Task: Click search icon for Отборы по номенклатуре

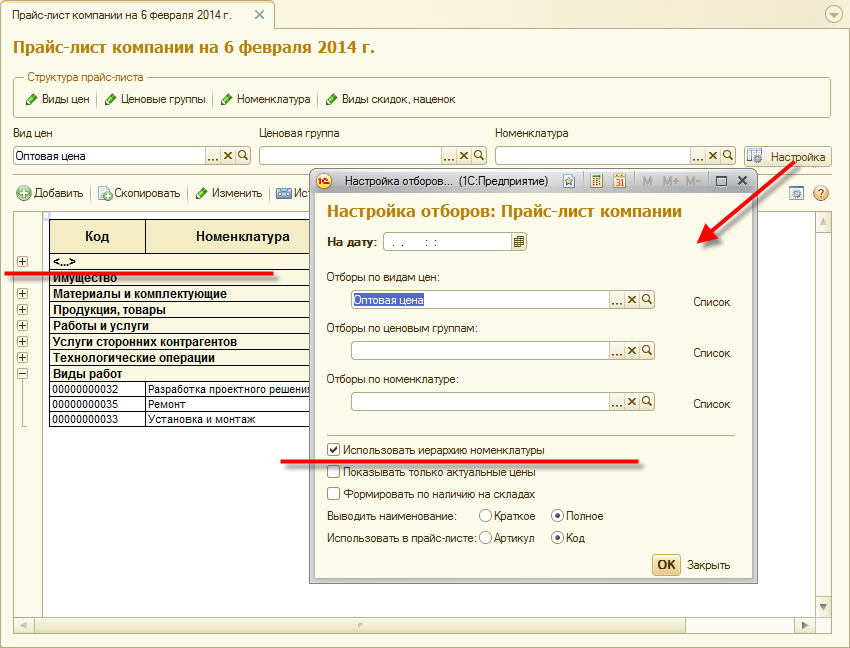Action: coord(647,401)
